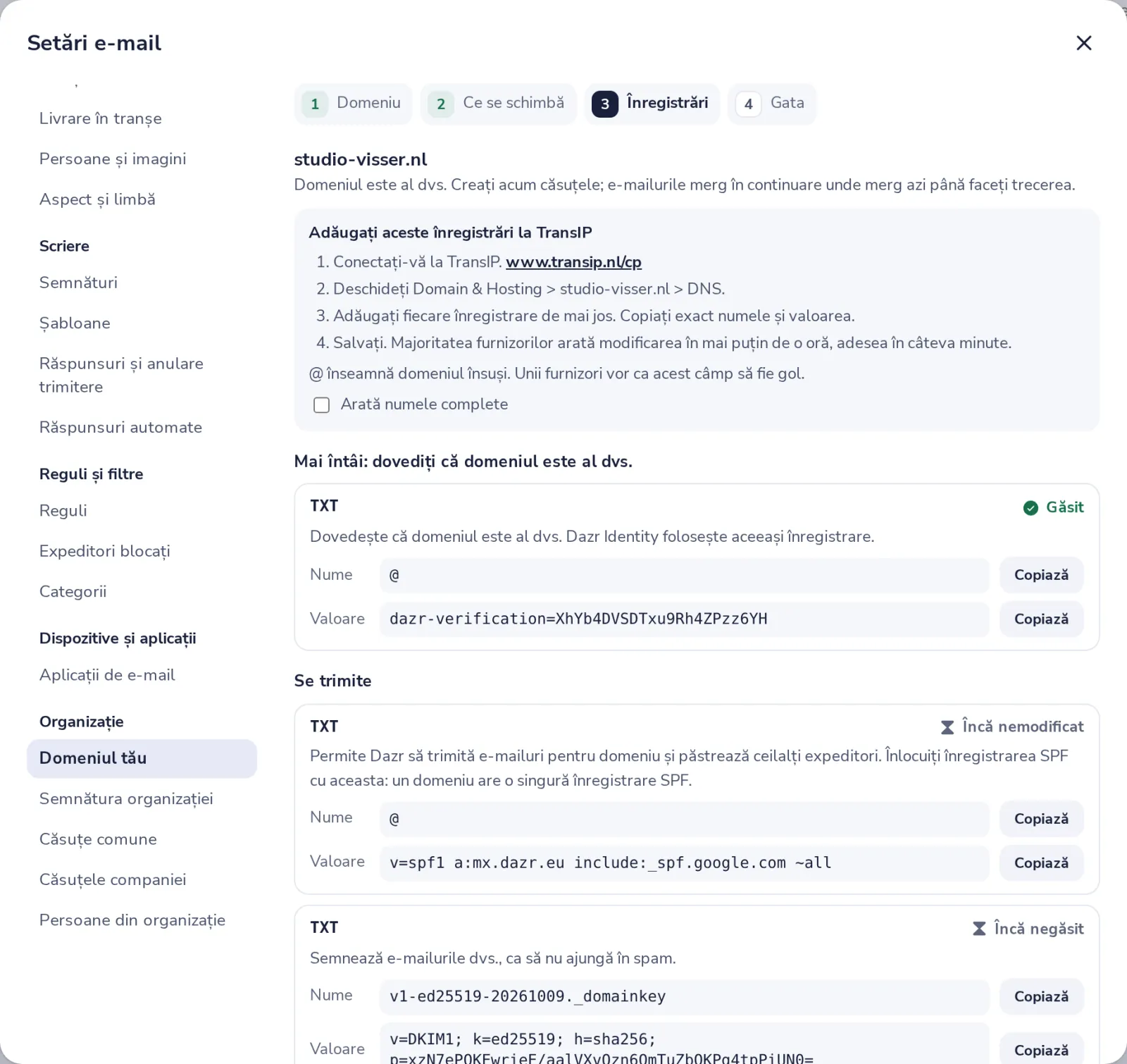Go to step 2 Ce se schimbă
1127x1064 pixels.
tap(499, 104)
